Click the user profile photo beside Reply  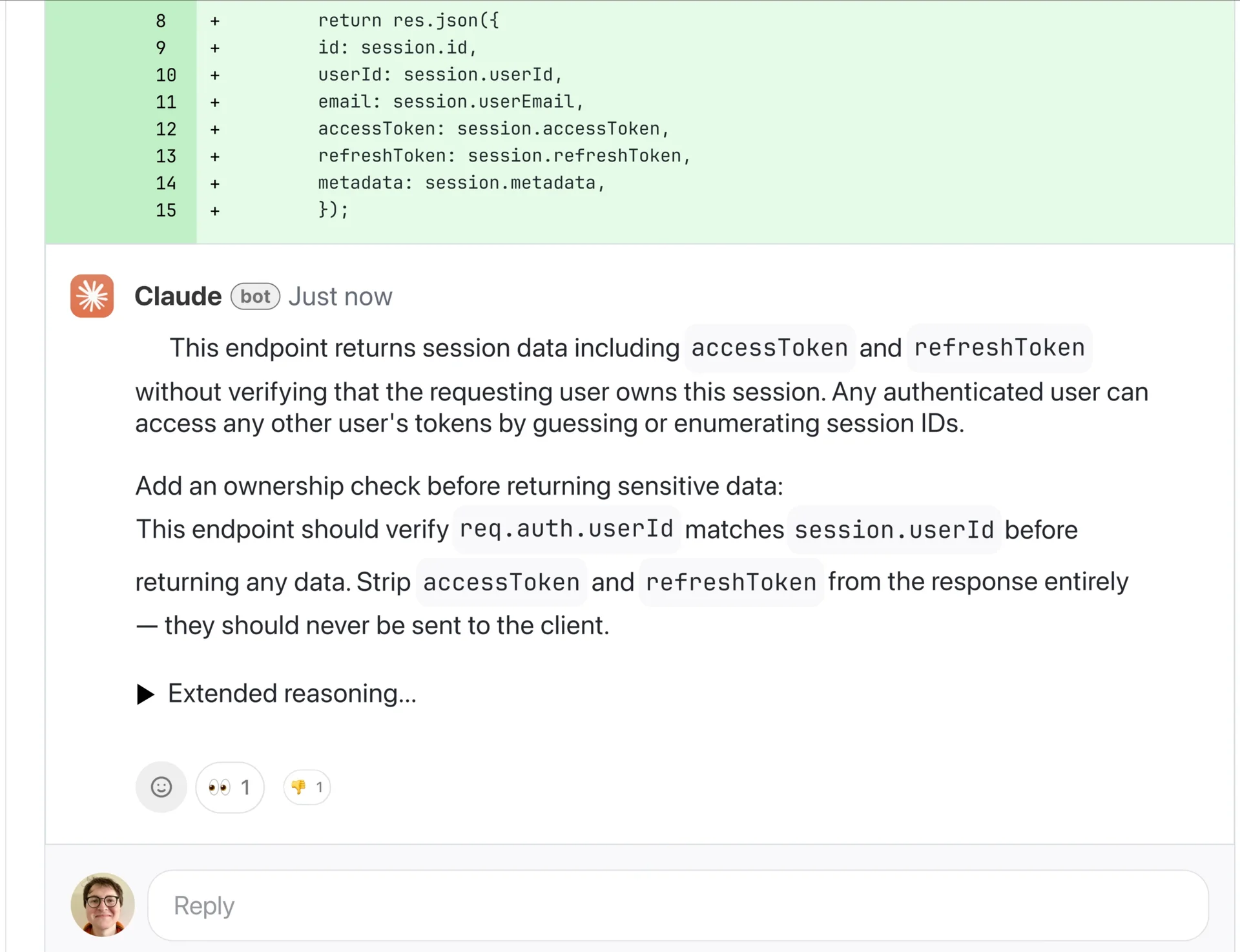click(103, 905)
